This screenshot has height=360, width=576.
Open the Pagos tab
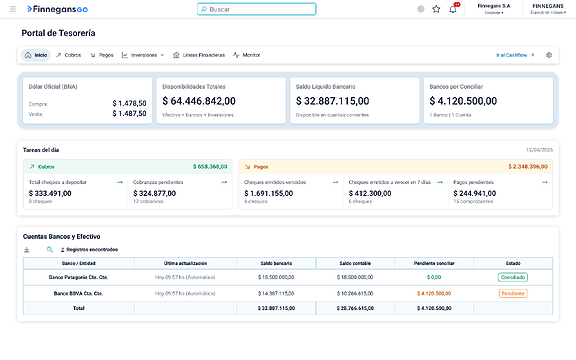pyautogui.click(x=102, y=55)
